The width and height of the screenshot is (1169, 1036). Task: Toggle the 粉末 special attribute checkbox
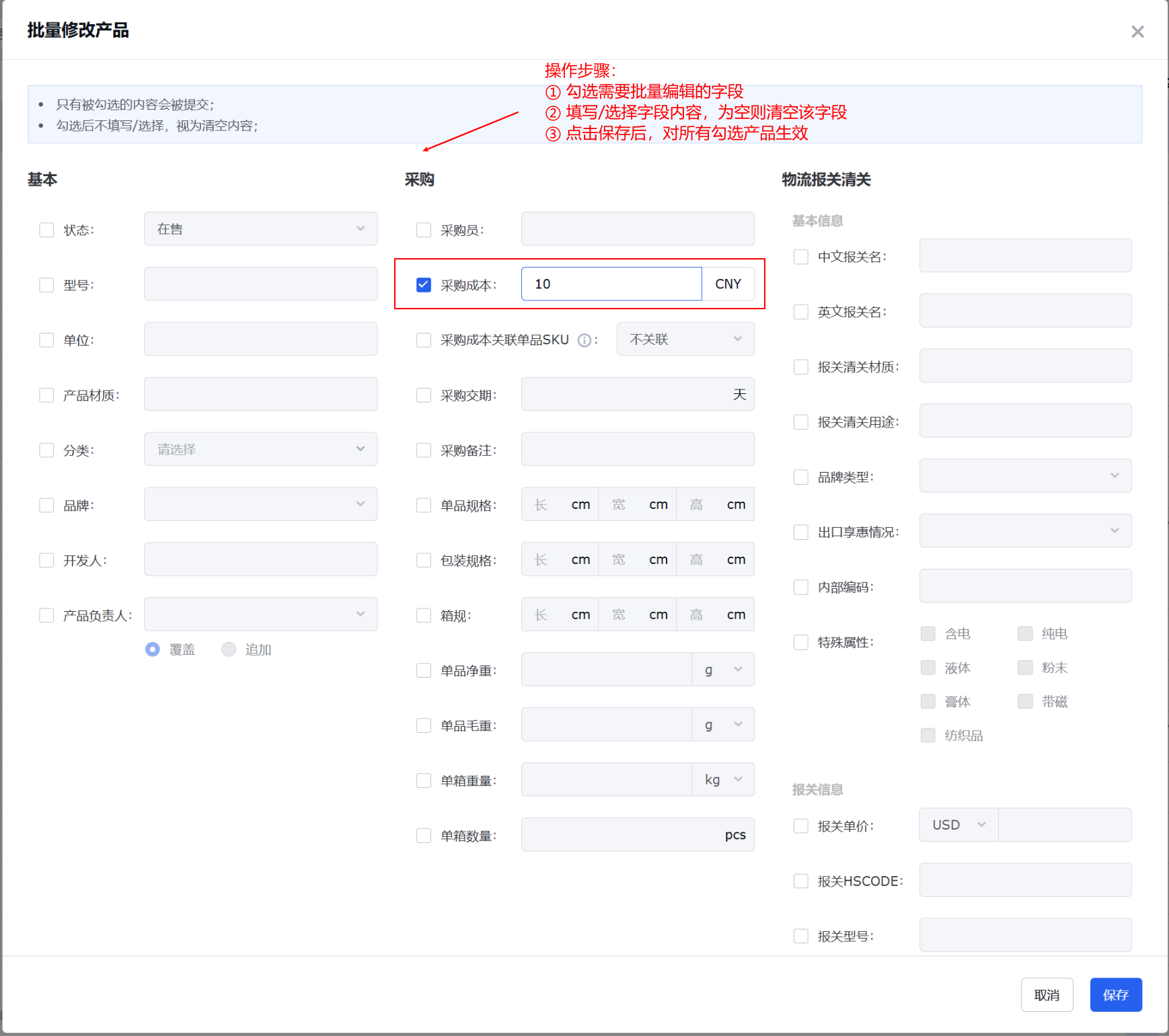1025,668
